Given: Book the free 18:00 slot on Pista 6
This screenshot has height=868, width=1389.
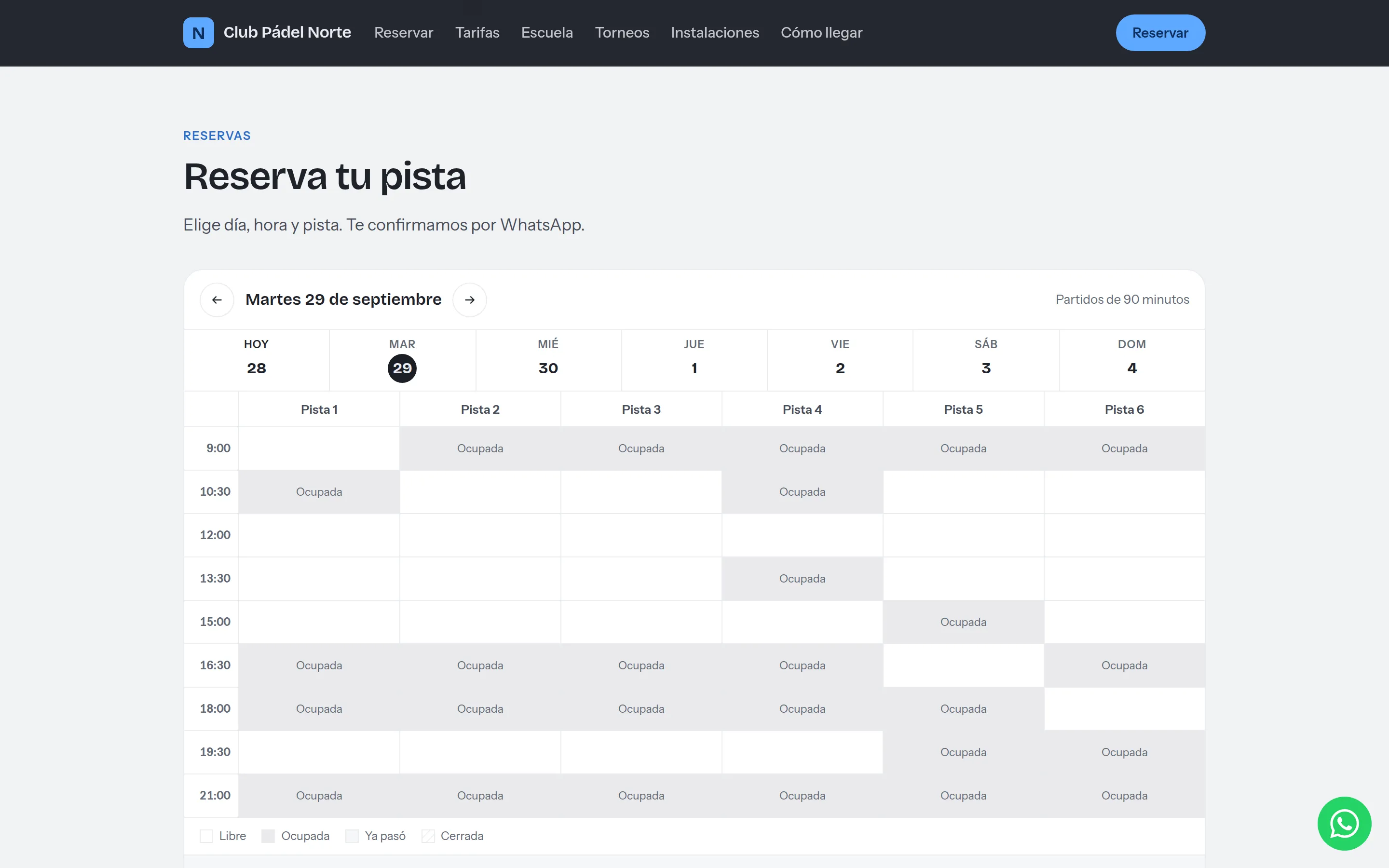Looking at the screenshot, I should tap(1124, 709).
